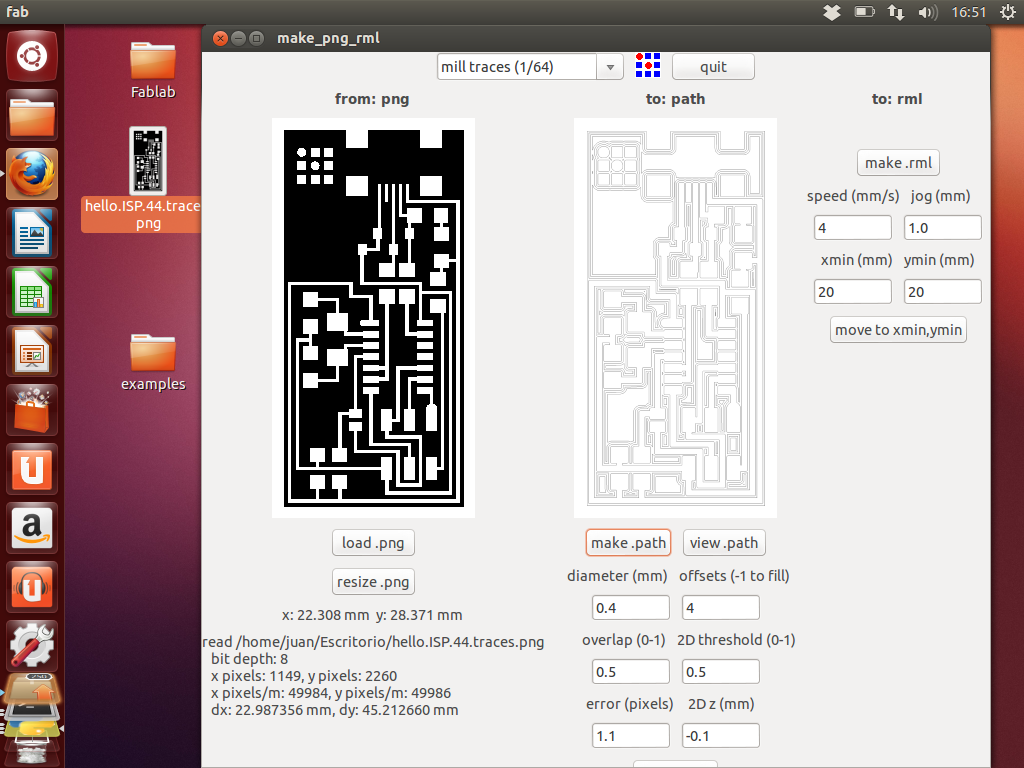Viewport: 1024px width, 768px height.
Task: Open LibreOffice Calc spreadsheet launcher icon
Action: pyautogui.click(x=32, y=292)
